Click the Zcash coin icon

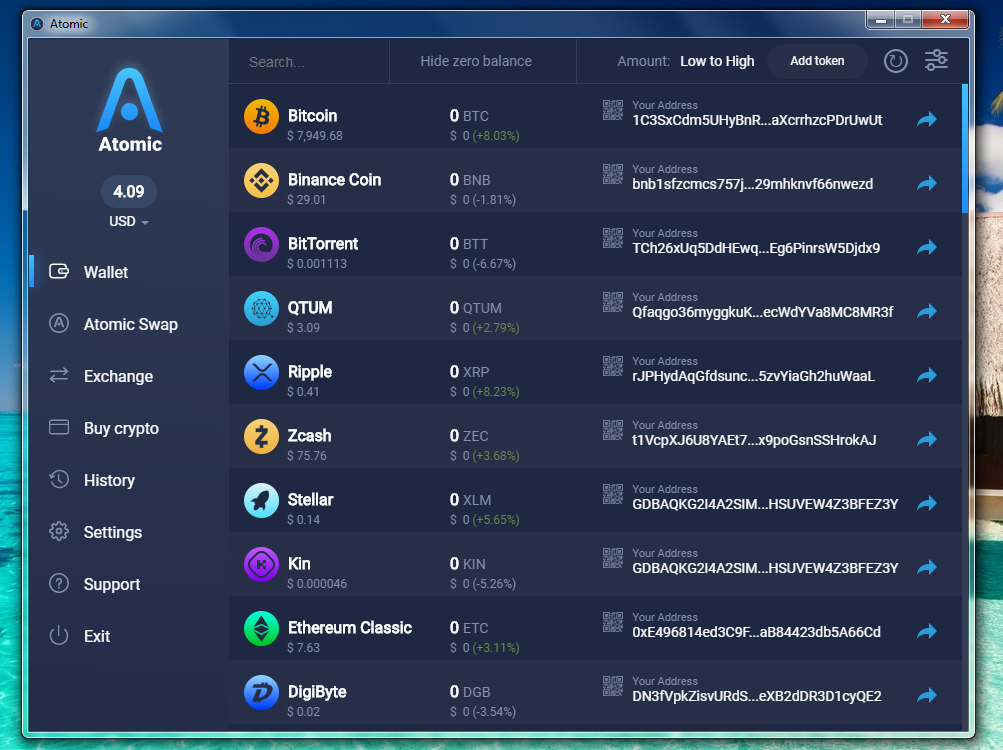click(x=261, y=436)
